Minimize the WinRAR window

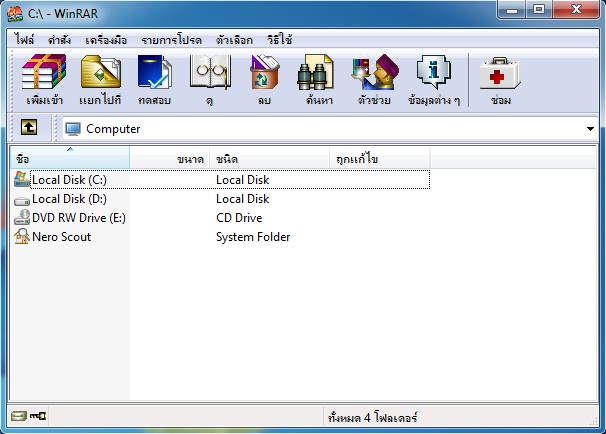[x=512, y=10]
